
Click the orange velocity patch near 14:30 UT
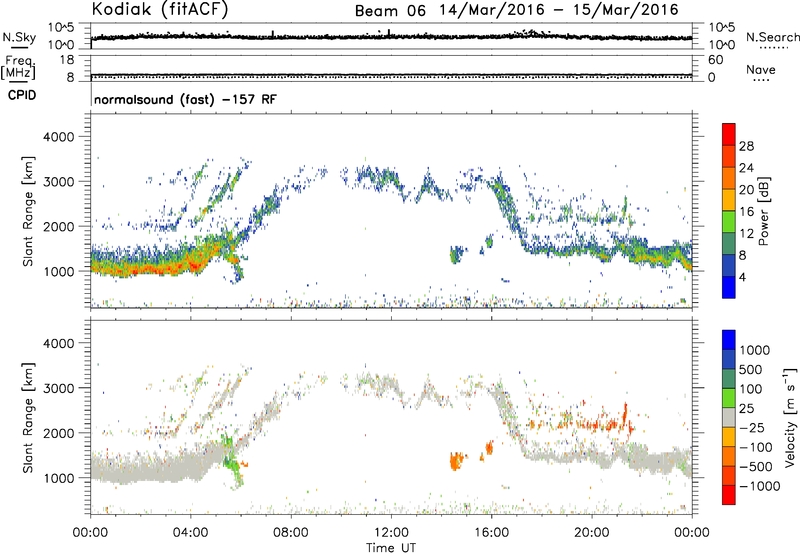pyautogui.click(x=456, y=461)
